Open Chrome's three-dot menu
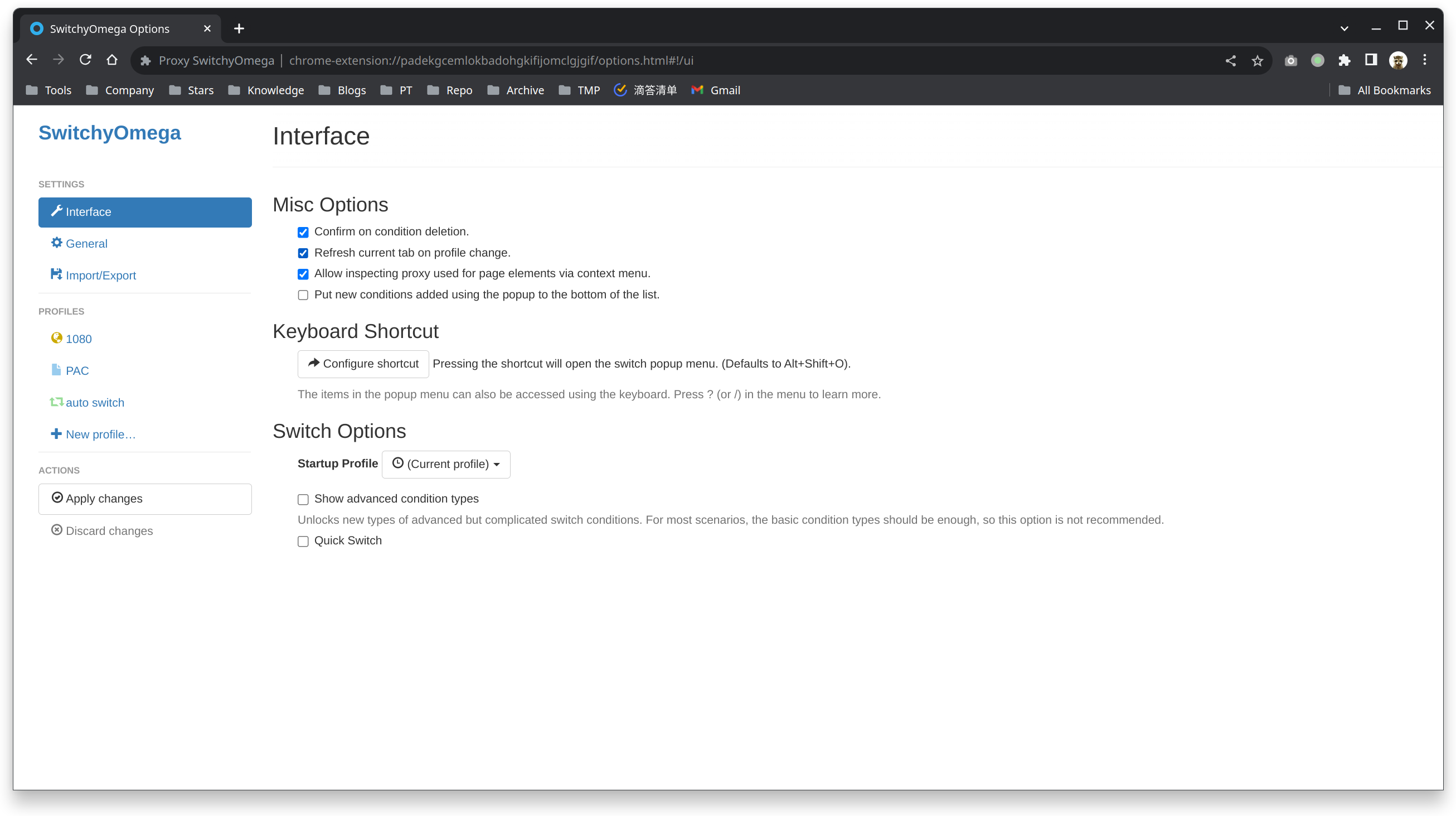Screen dimensions: 1456x816 click(x=1424, y=60)
